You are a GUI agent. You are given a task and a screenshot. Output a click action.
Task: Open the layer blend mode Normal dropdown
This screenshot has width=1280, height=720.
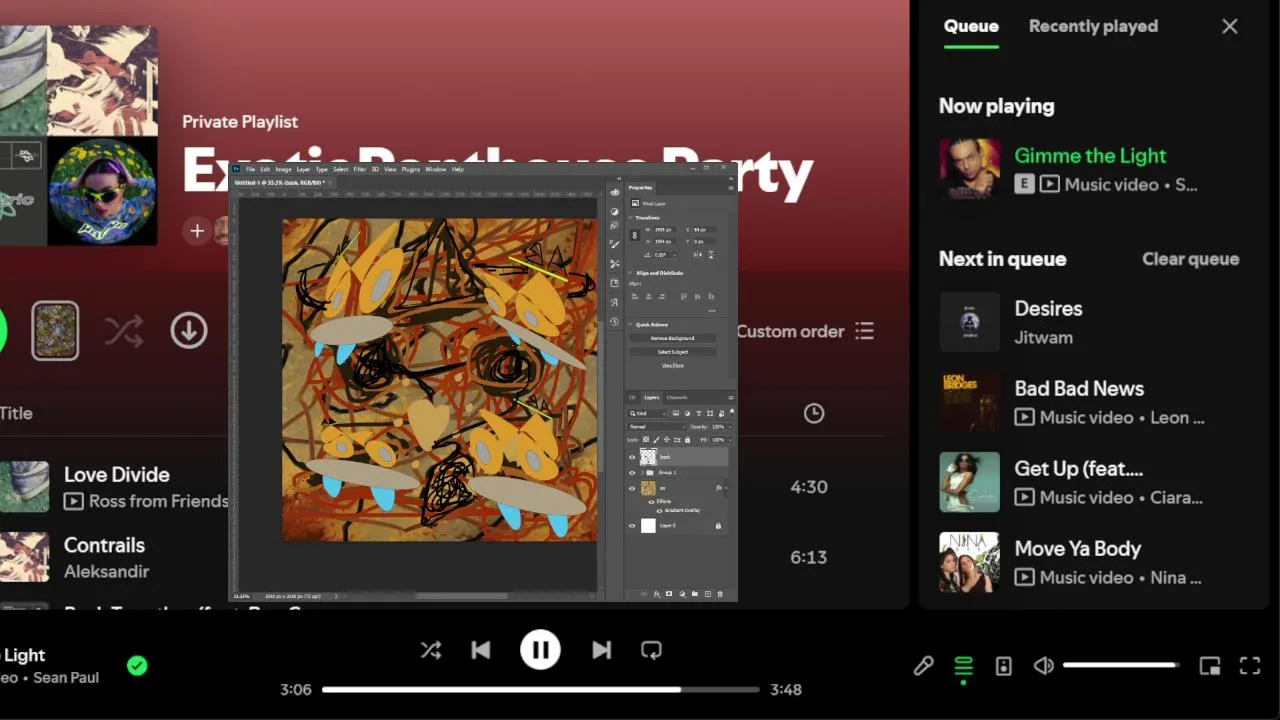[657, 427]
